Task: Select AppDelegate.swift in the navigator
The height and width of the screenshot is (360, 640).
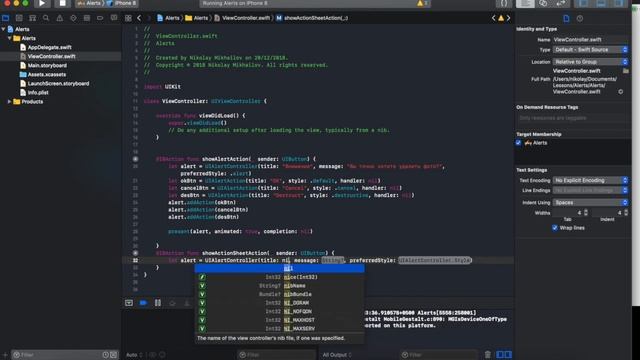Action: point(49,47)
